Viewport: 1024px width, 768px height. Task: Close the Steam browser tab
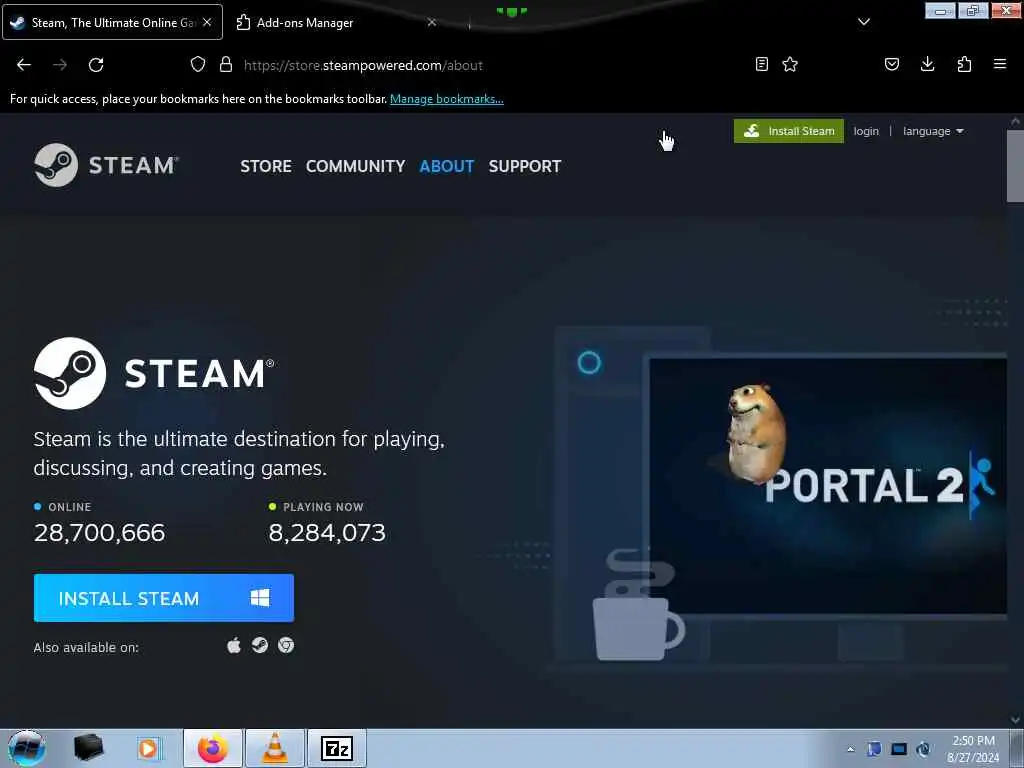tap(207, 22)
